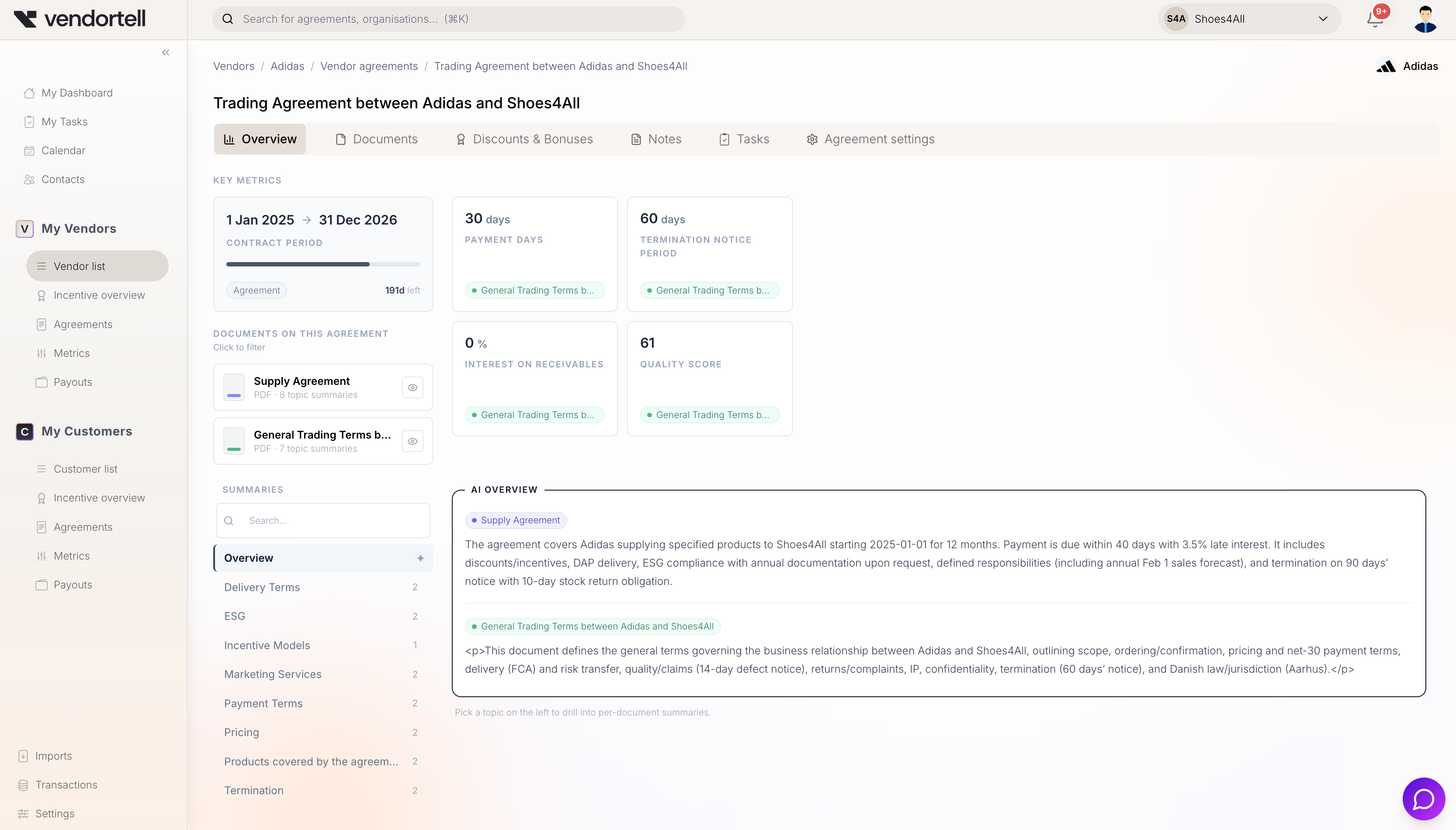Open the Calendar icon in sidebar
The image size is (1456, 830).
tap(29, 151)
